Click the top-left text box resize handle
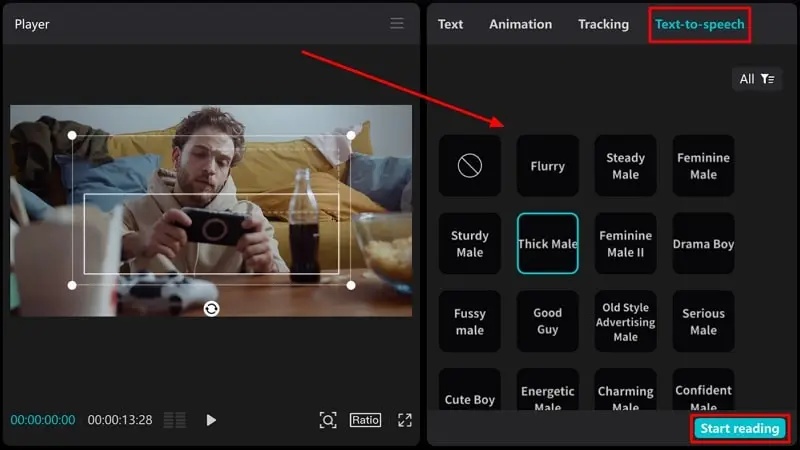The height and width of the screenshot is (450, 800). click(72, 134)
